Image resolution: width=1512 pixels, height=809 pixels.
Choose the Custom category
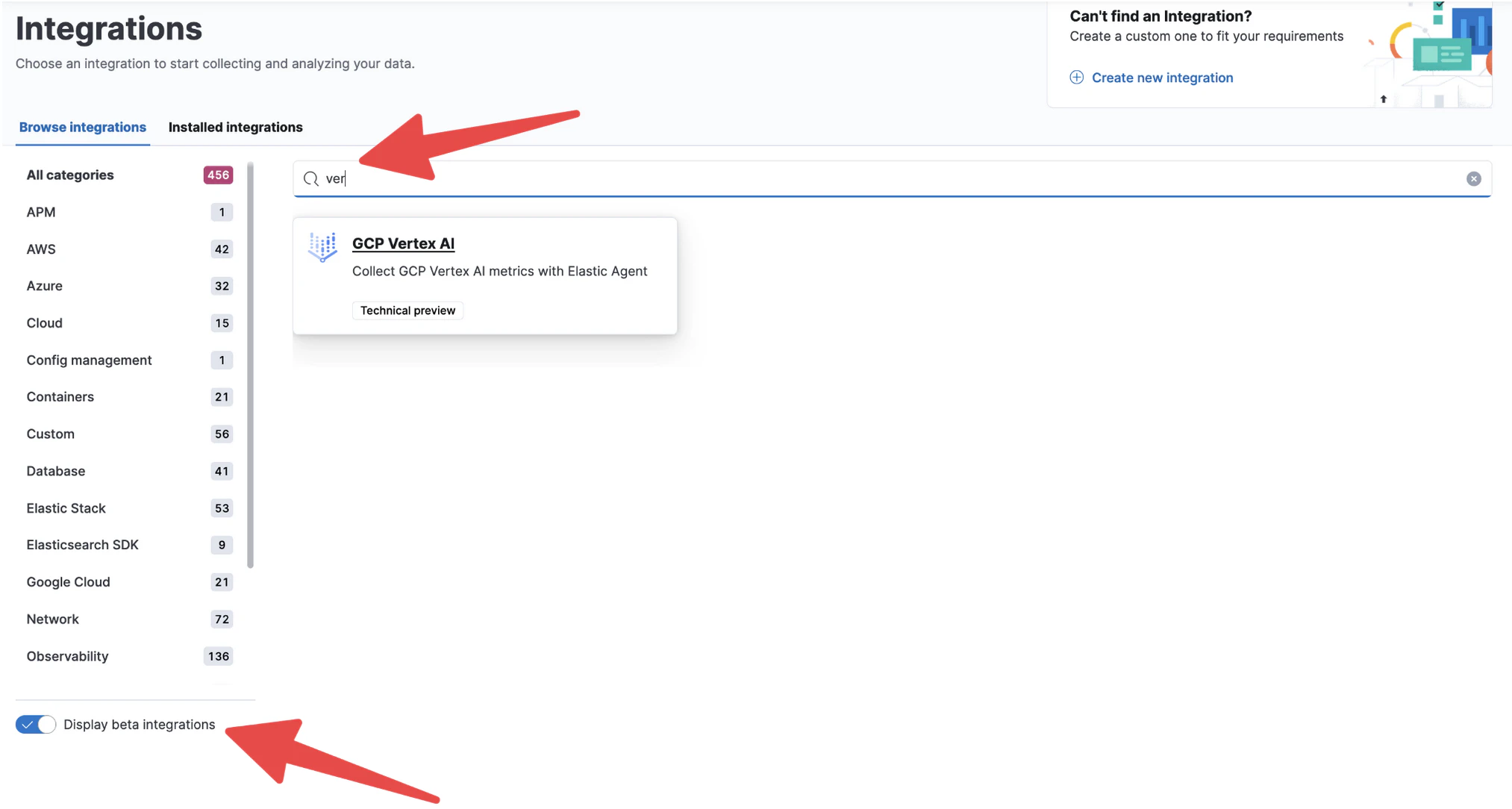tap(129, 434)
